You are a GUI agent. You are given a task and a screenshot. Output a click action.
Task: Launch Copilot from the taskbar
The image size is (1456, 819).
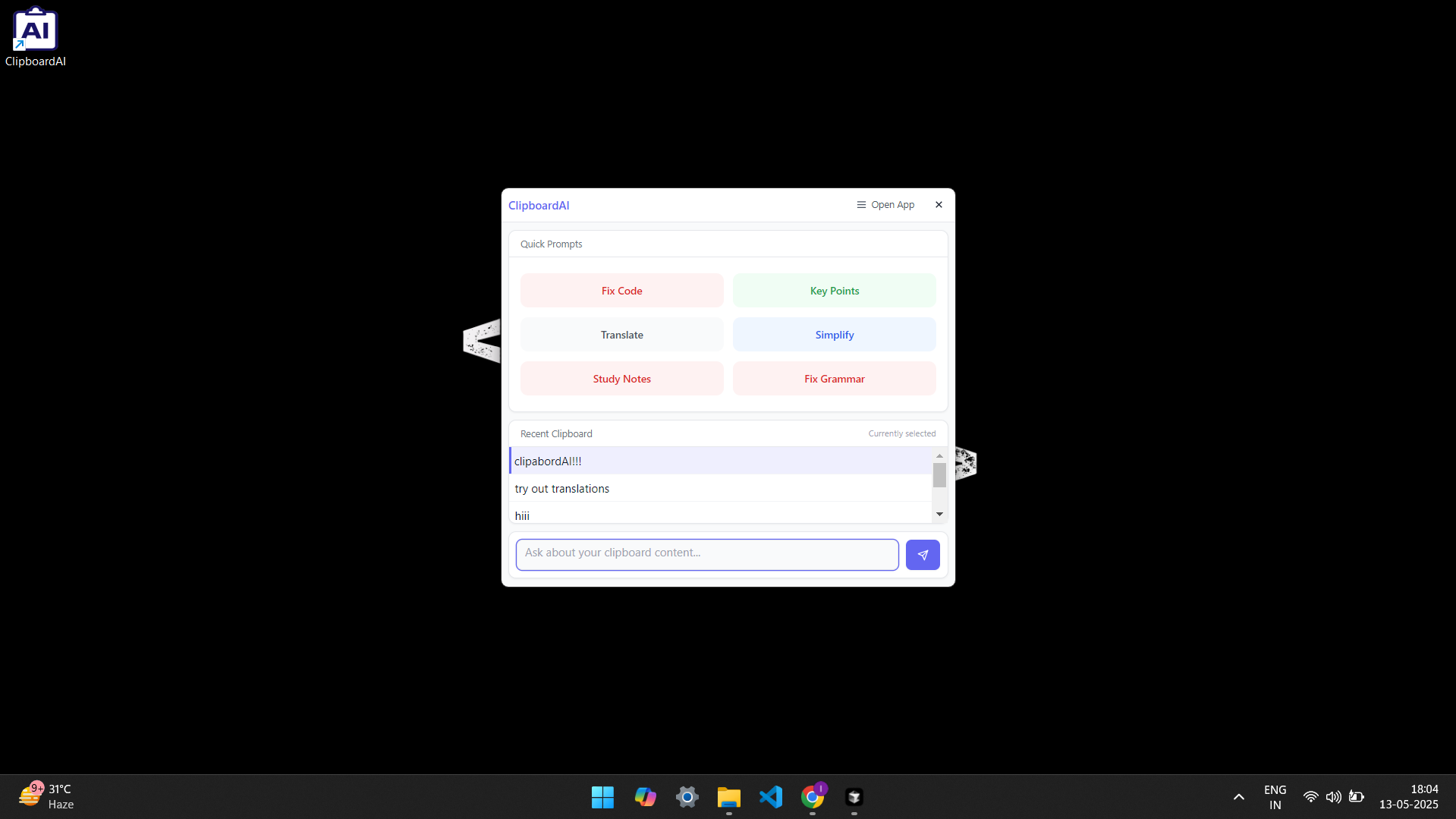(x=645, y=797)
